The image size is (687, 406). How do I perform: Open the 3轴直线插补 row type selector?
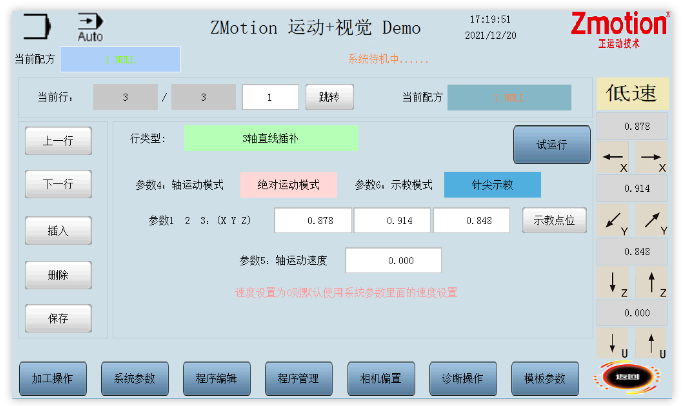pyautogui.click(x=271, y=138)
